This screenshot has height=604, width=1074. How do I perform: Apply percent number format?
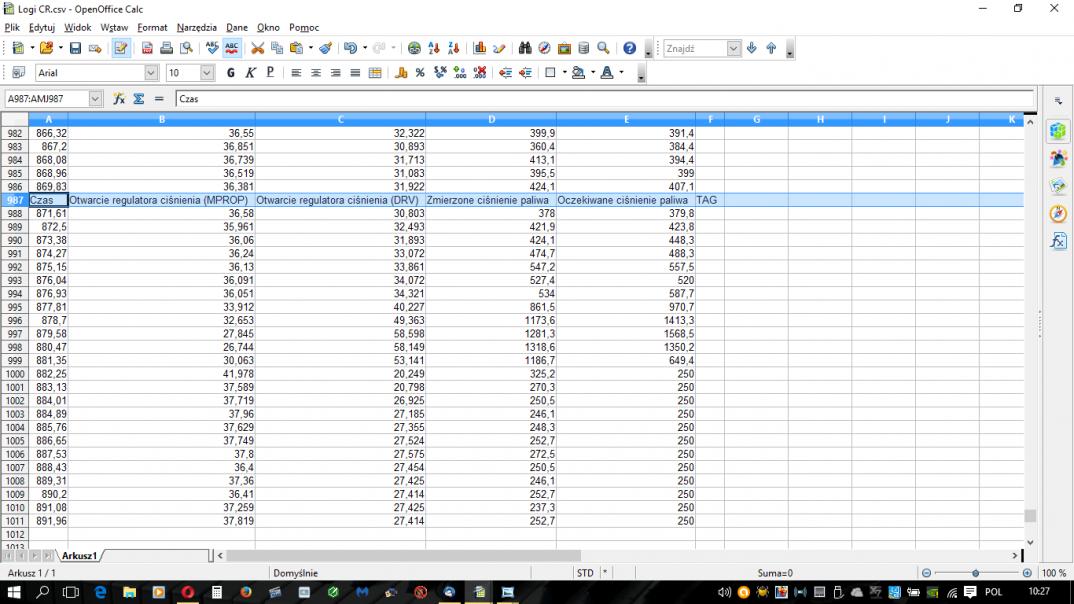[420, 73]
